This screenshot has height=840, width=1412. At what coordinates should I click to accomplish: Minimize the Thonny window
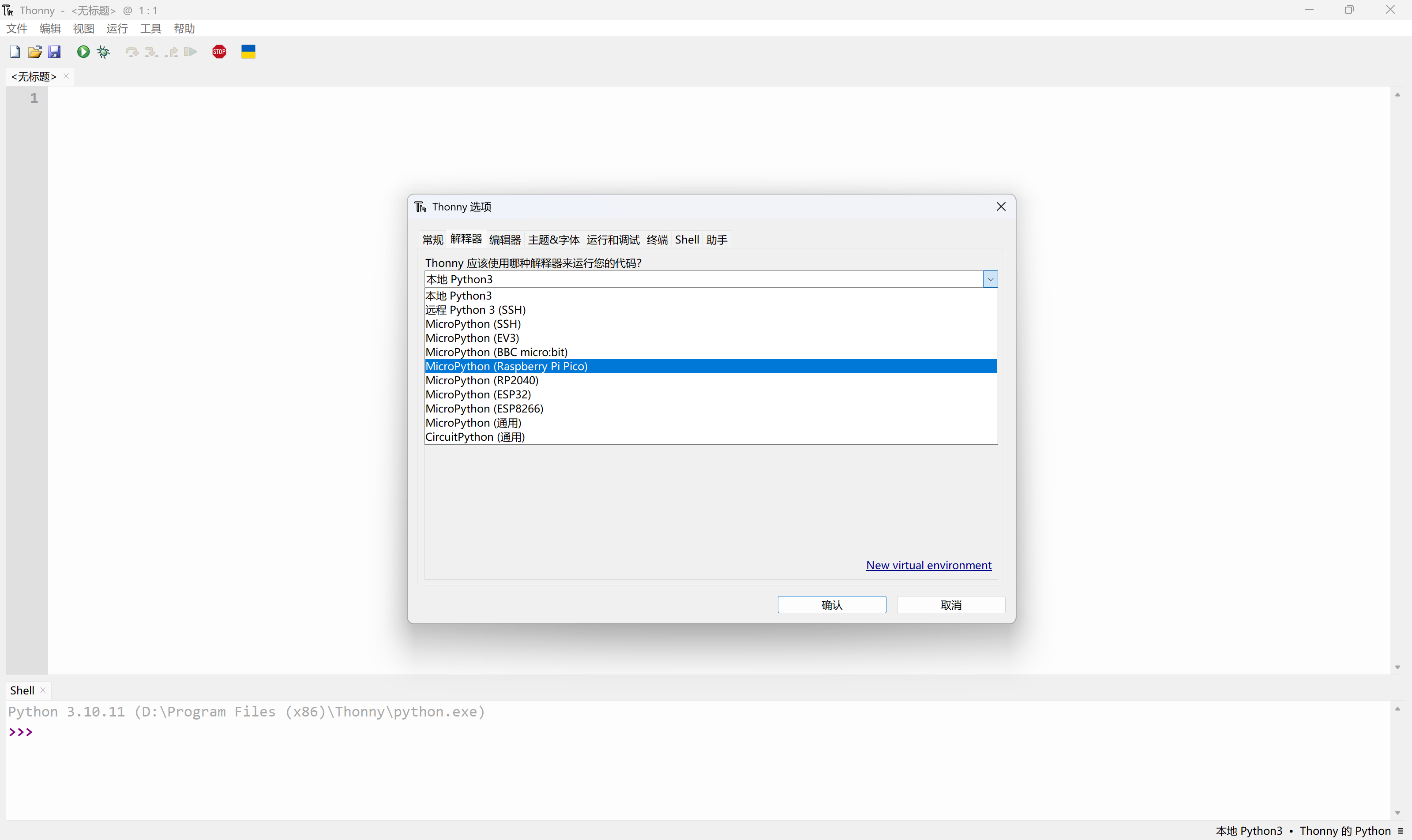pyautogui.click(x=1309, y=10)
